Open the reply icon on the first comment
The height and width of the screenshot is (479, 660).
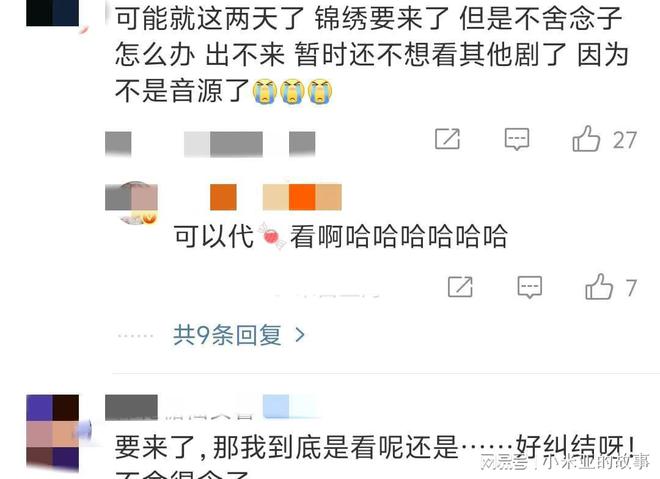(517, 139)
